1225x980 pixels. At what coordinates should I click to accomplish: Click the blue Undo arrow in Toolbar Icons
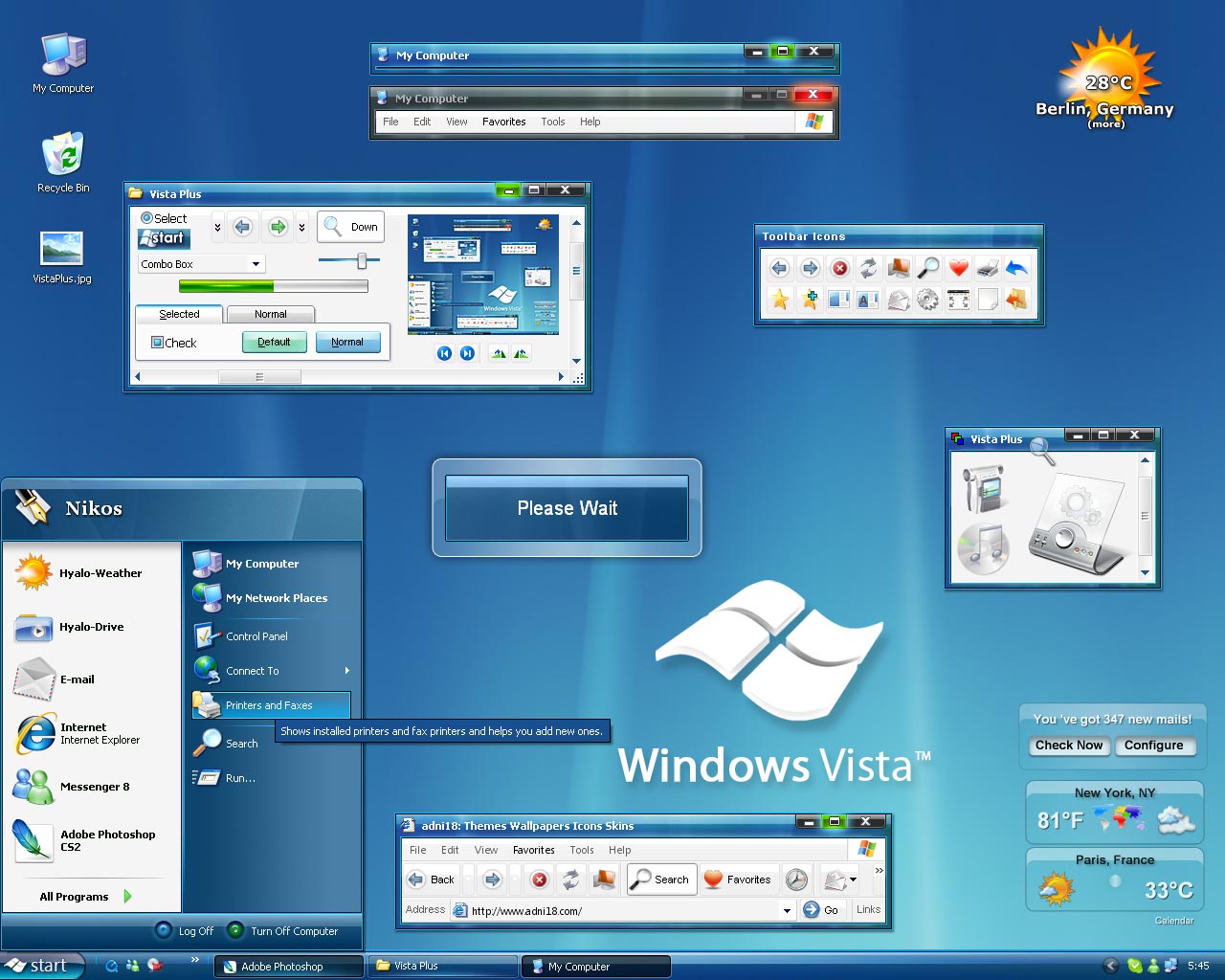(x=1016, y=268)
